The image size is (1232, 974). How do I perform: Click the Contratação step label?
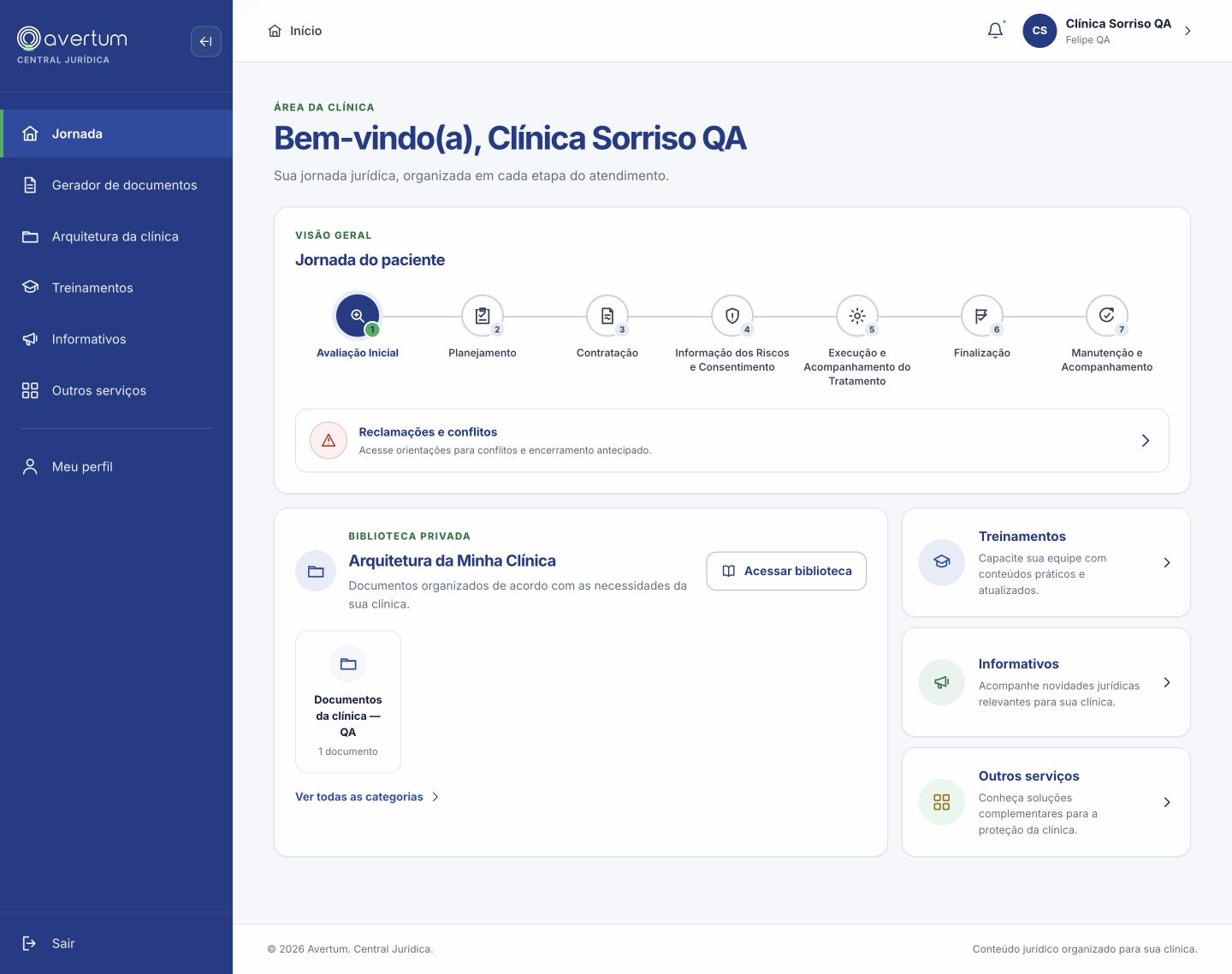607,353
